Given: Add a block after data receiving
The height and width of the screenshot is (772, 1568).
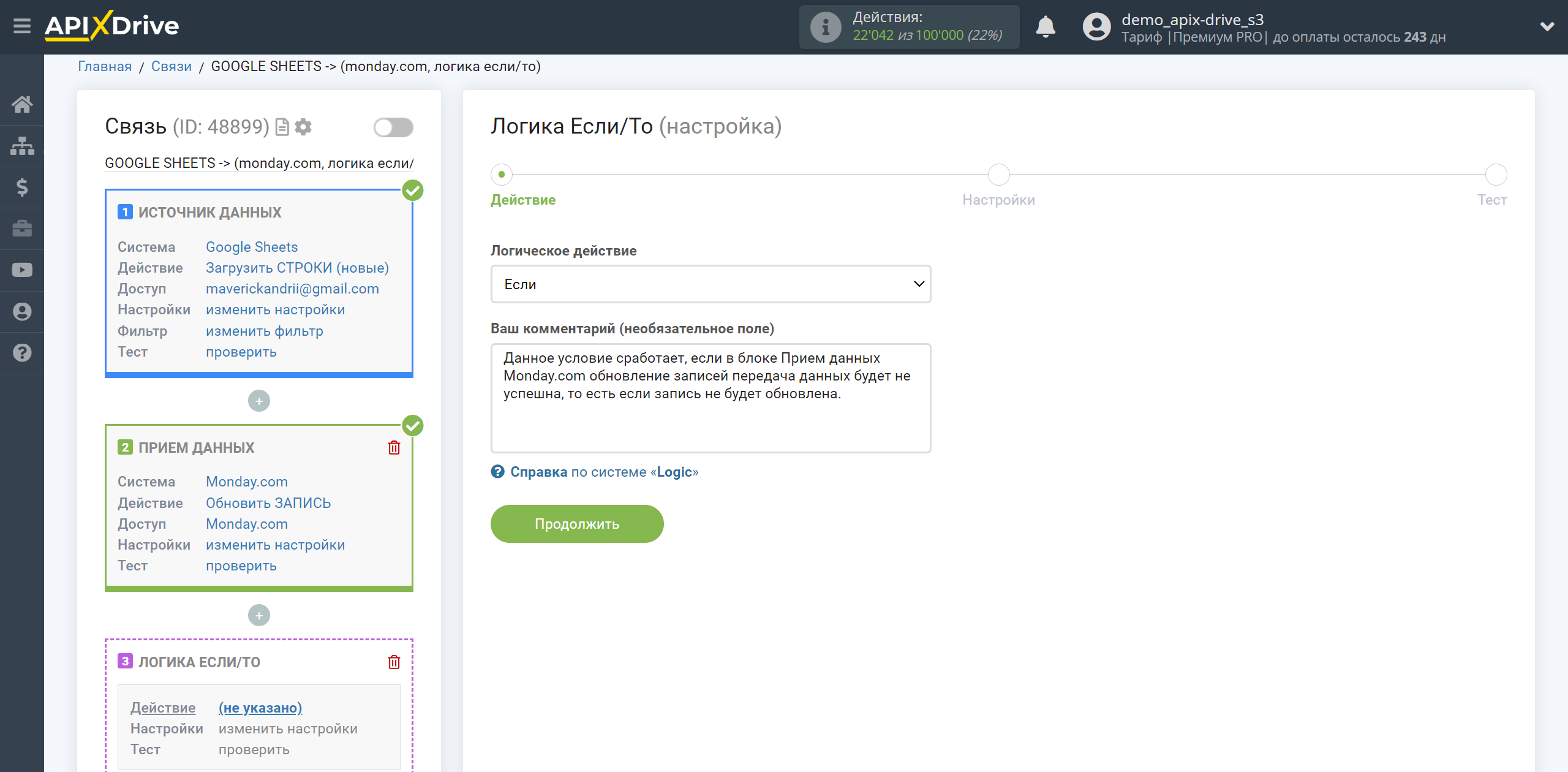Looking at the screenshot, I should click(259, 615).
